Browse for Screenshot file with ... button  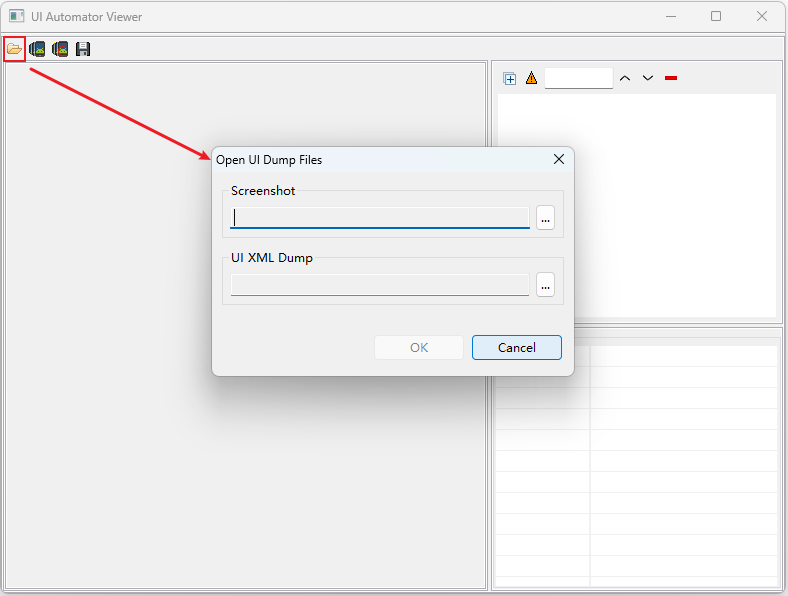pyautogui.click(x=545, y=218)
